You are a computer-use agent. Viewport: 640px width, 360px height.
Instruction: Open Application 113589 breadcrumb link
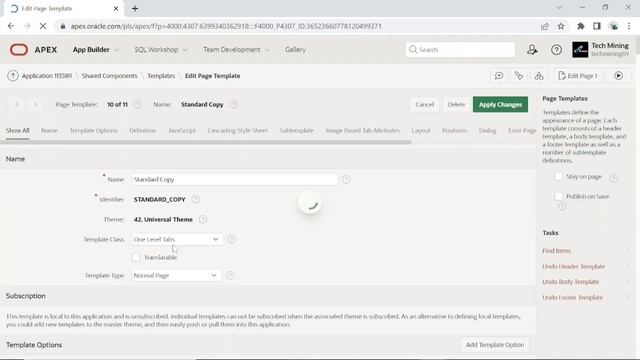(47, 76)
